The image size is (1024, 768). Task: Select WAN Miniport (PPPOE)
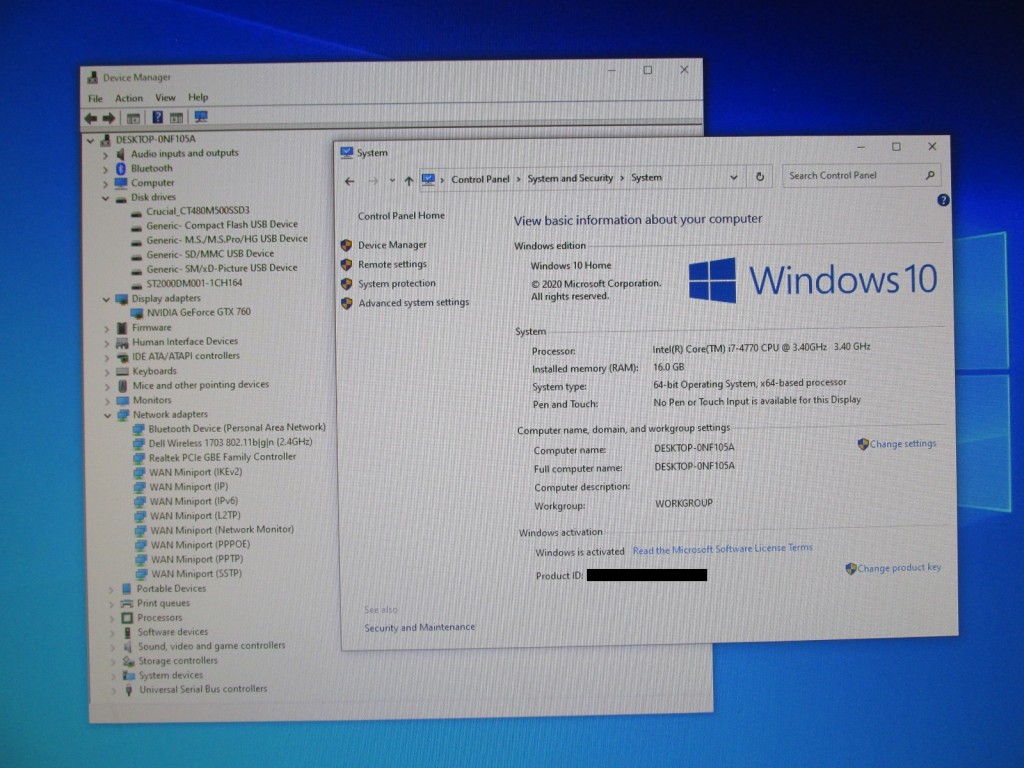pyautogui.click(x=200, y=545)
